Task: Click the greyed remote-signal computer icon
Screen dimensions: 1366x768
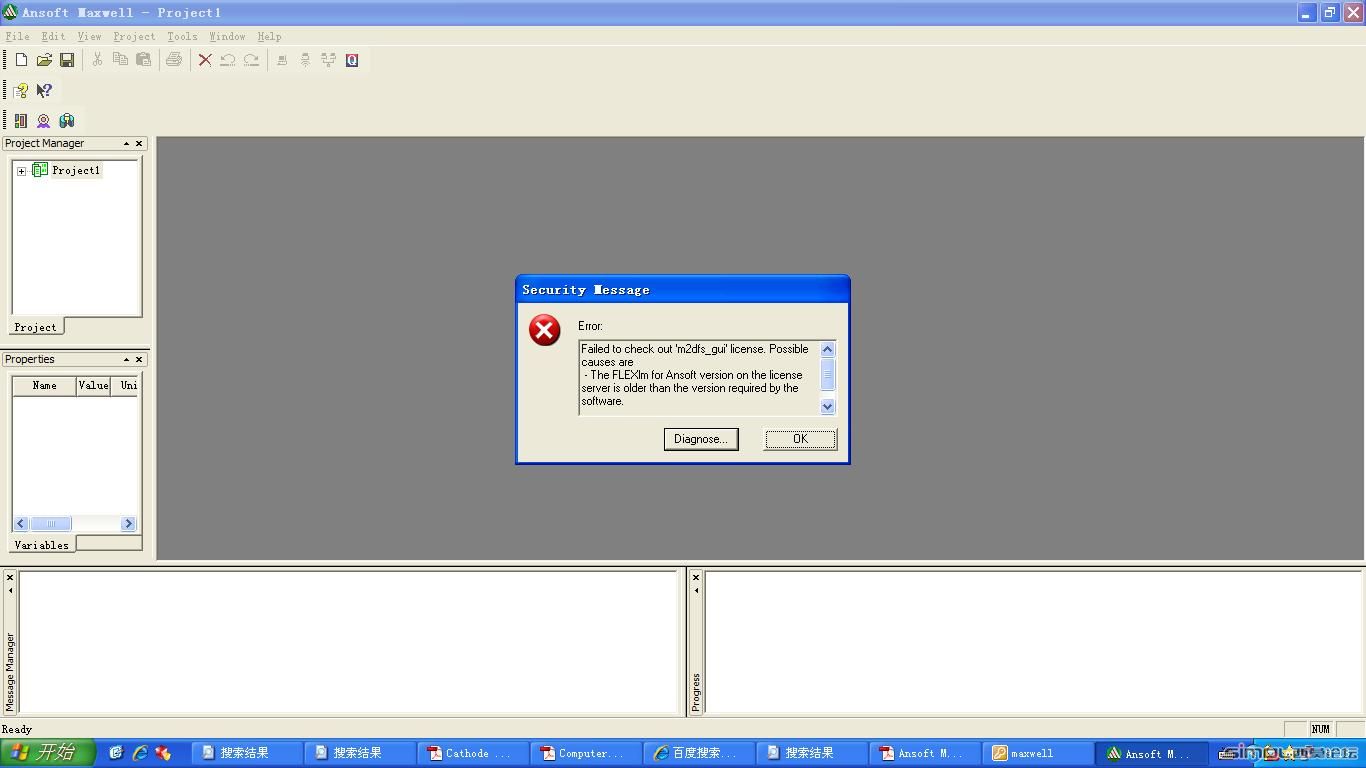Action: [305, 60]
